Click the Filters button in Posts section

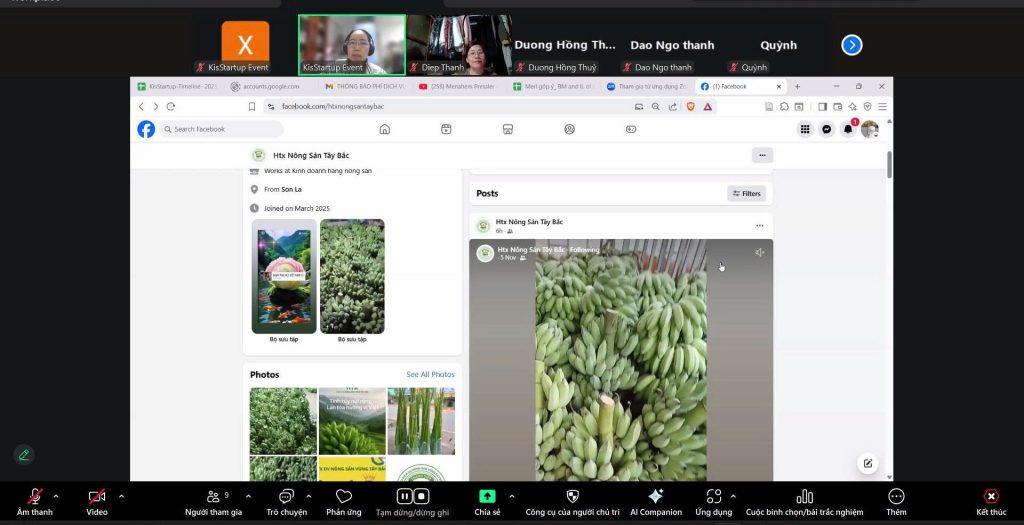click(x=746, y=193)
